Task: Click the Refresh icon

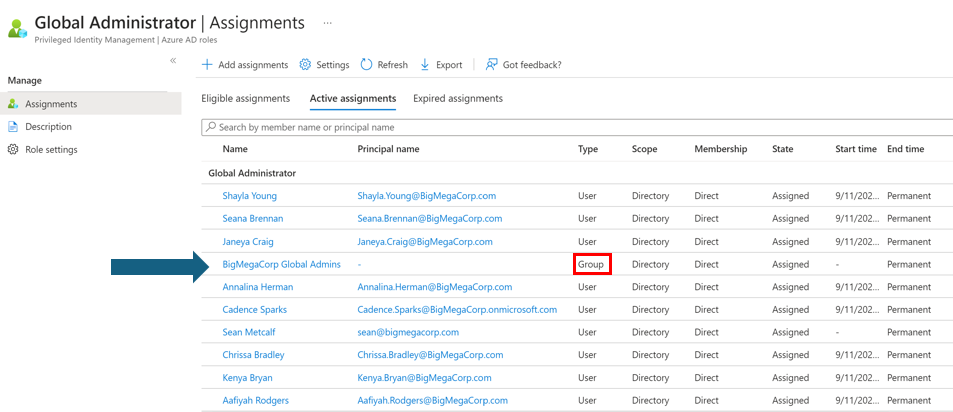Action: [x=367, y=65]
